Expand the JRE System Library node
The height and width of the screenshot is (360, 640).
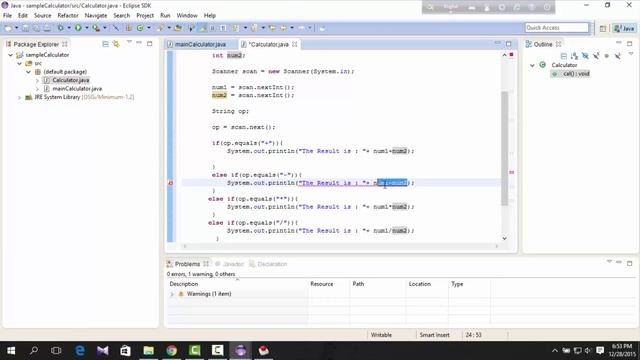point(19,97)
